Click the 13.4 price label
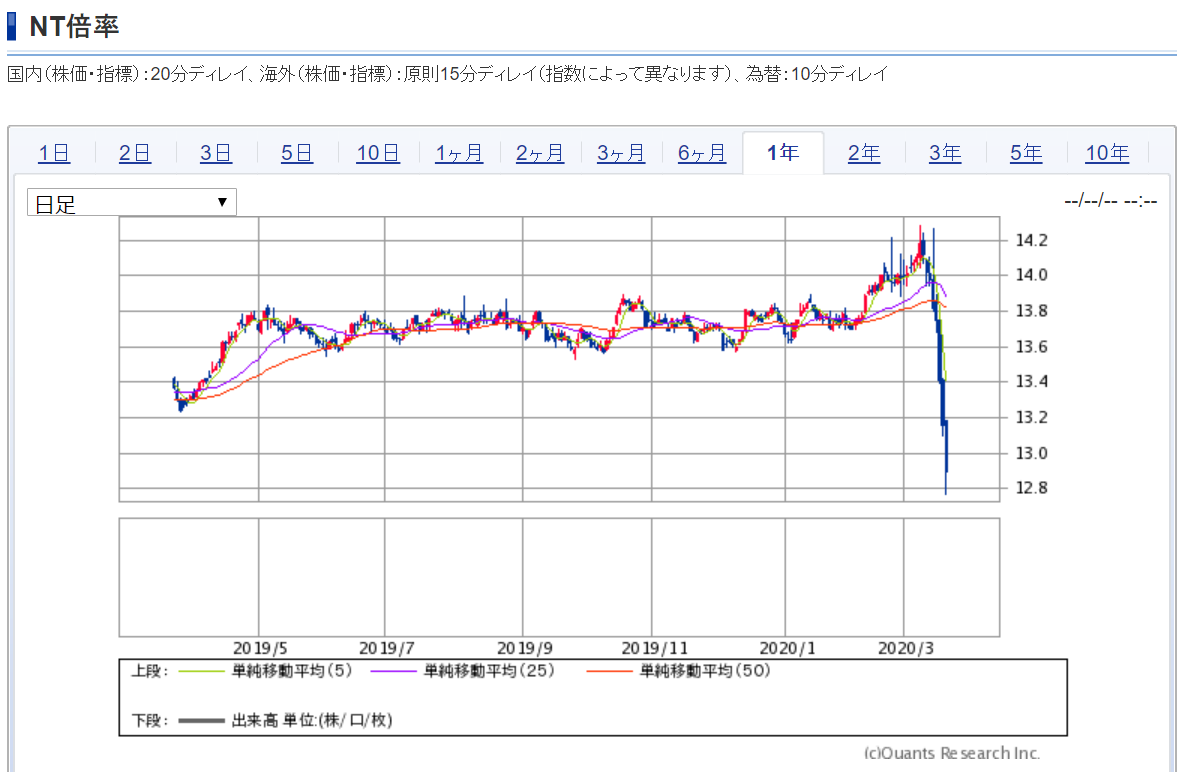Viewport: 1193px width, 772px height. [1032, 381]
